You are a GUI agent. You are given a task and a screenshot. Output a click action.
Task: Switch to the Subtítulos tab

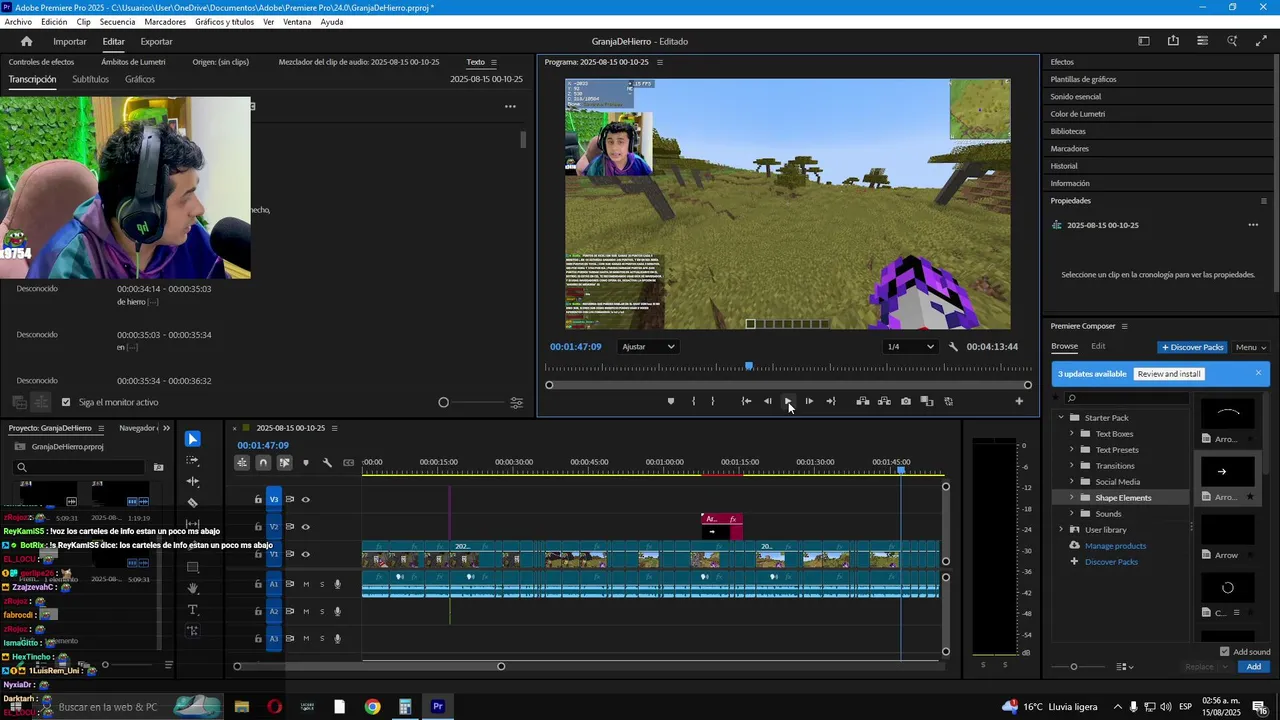[x=90, y=79]
